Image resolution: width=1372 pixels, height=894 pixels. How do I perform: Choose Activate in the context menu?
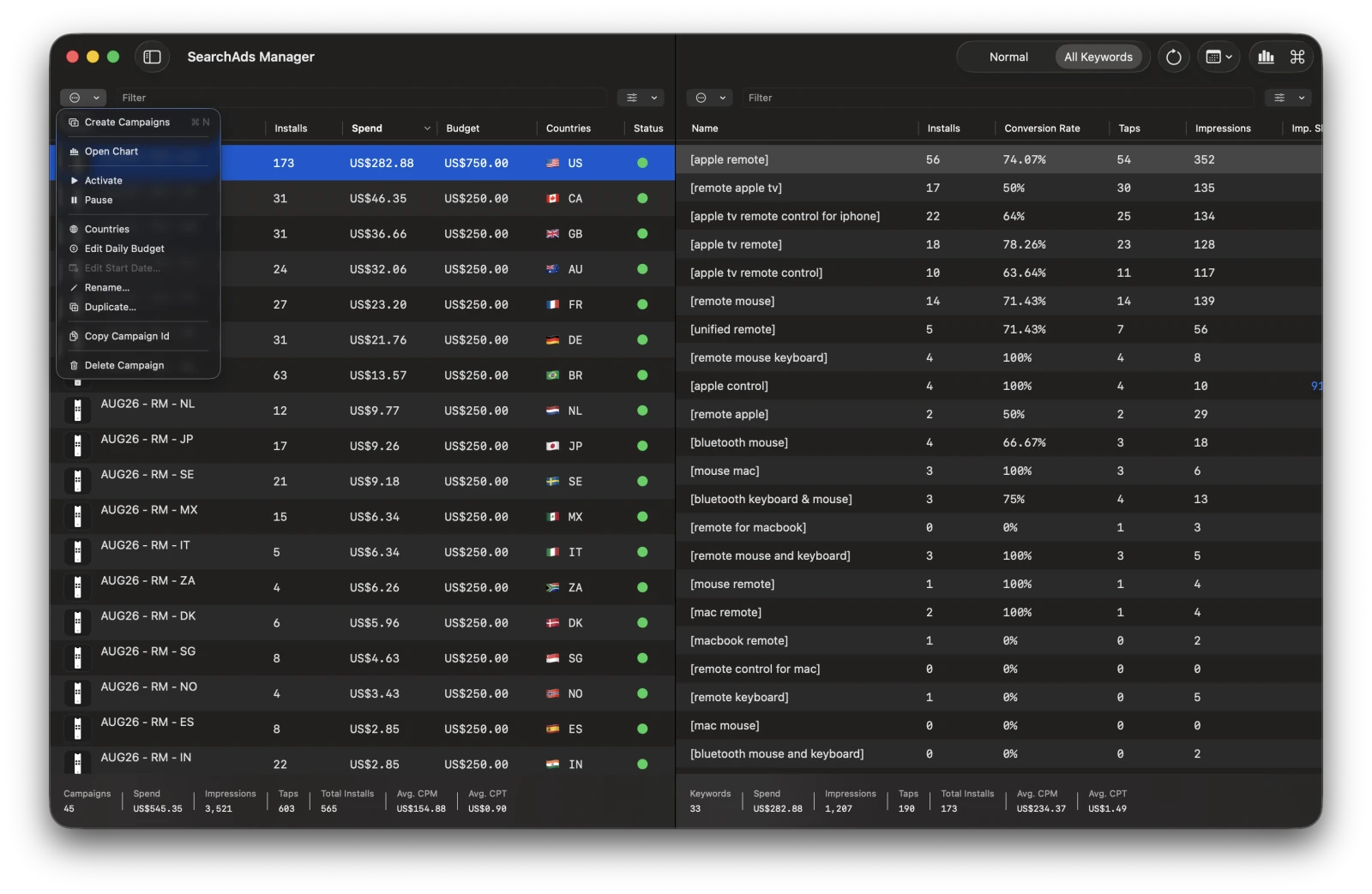(138, 181)
